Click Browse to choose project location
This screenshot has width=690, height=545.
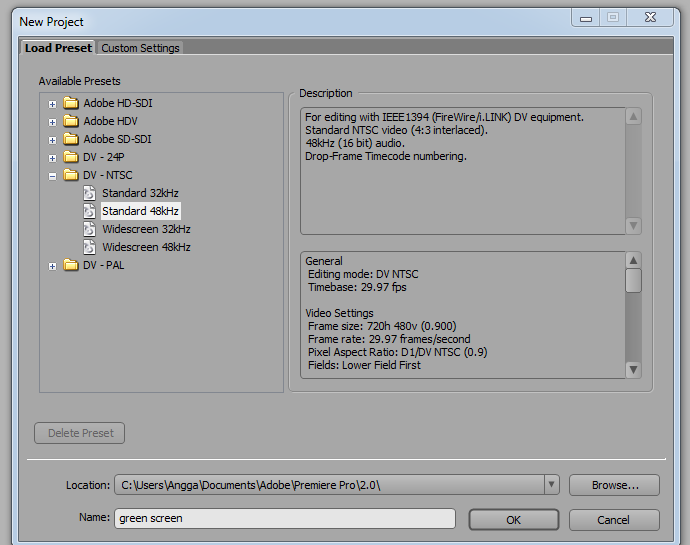(614, 485)
